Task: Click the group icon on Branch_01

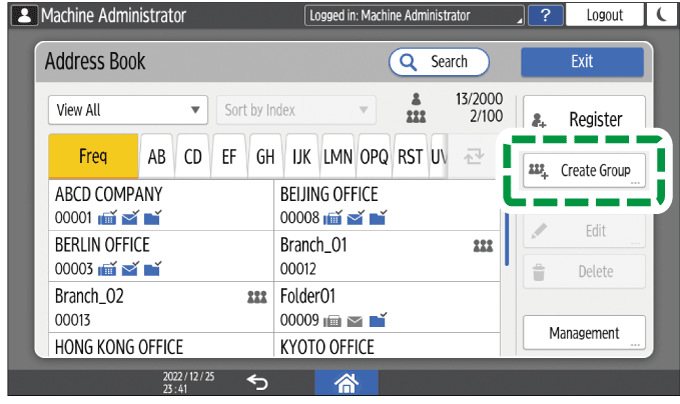Action: pos(483,245)
